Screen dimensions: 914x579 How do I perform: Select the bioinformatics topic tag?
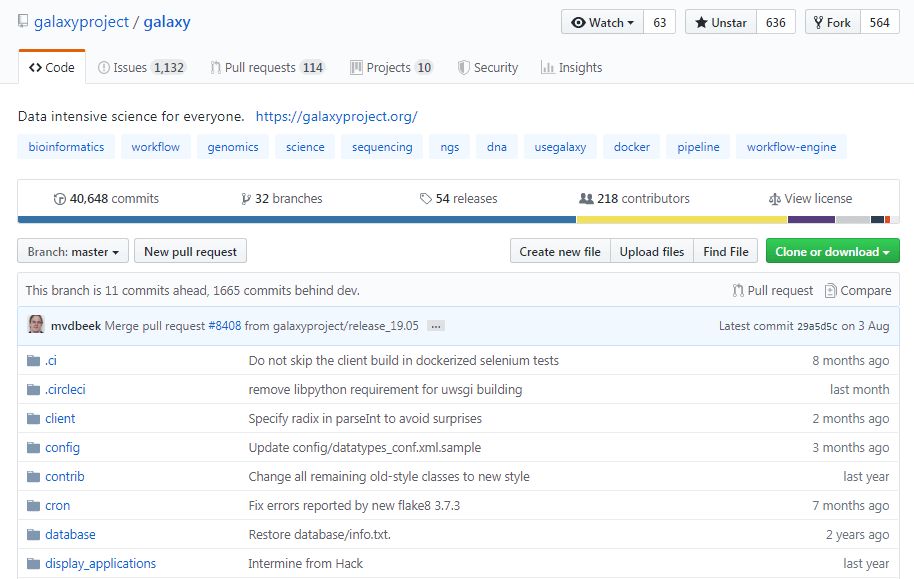[x=66, y=147]
